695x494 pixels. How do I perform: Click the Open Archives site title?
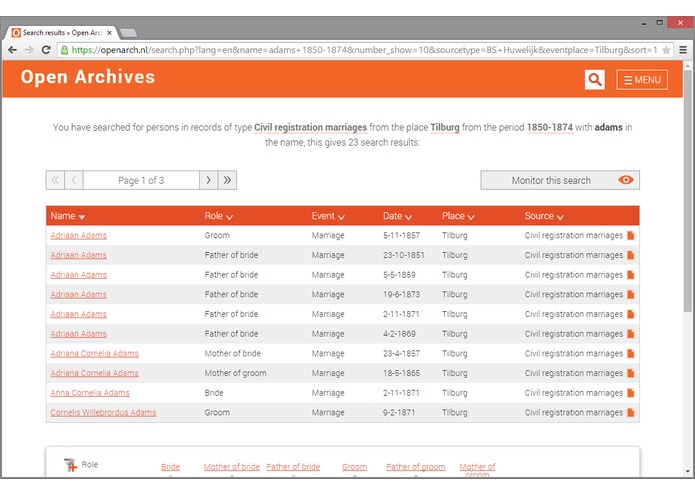(88, 77)
